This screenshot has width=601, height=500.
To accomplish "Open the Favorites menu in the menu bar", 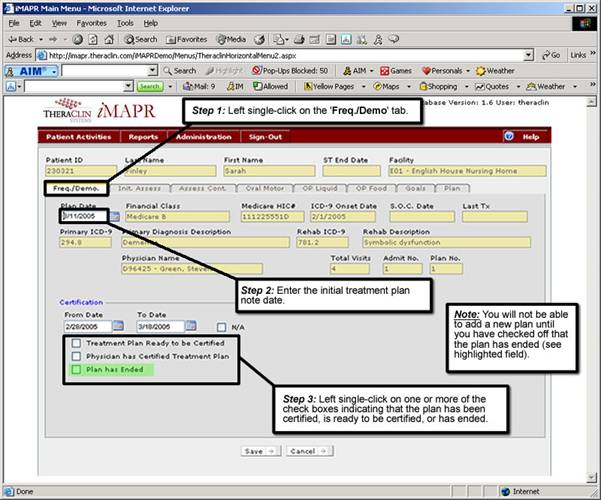I will pyautogui.click(x=91, y=23).
